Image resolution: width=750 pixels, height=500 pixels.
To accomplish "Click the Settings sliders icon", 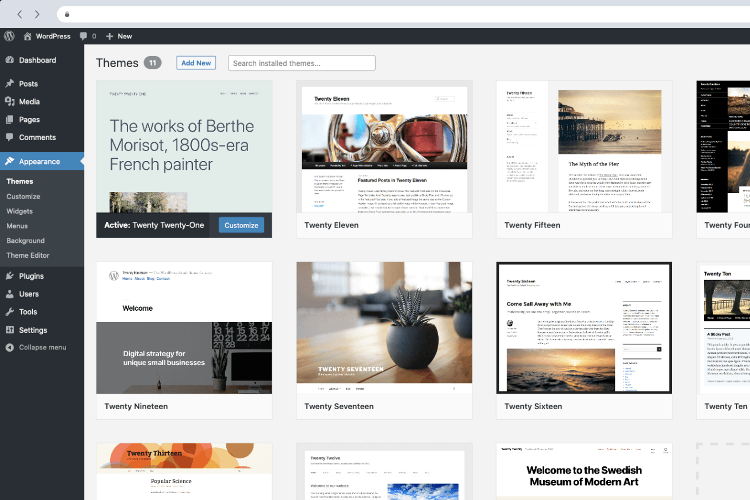I will coord(10,330).
